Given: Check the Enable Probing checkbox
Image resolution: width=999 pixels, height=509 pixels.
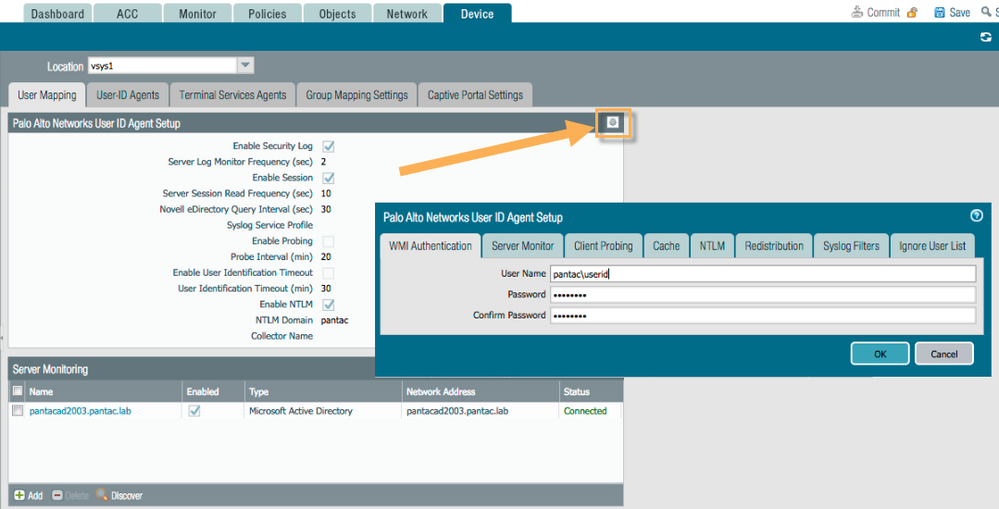Looking at the screenshot, I should tap(328, 241).
